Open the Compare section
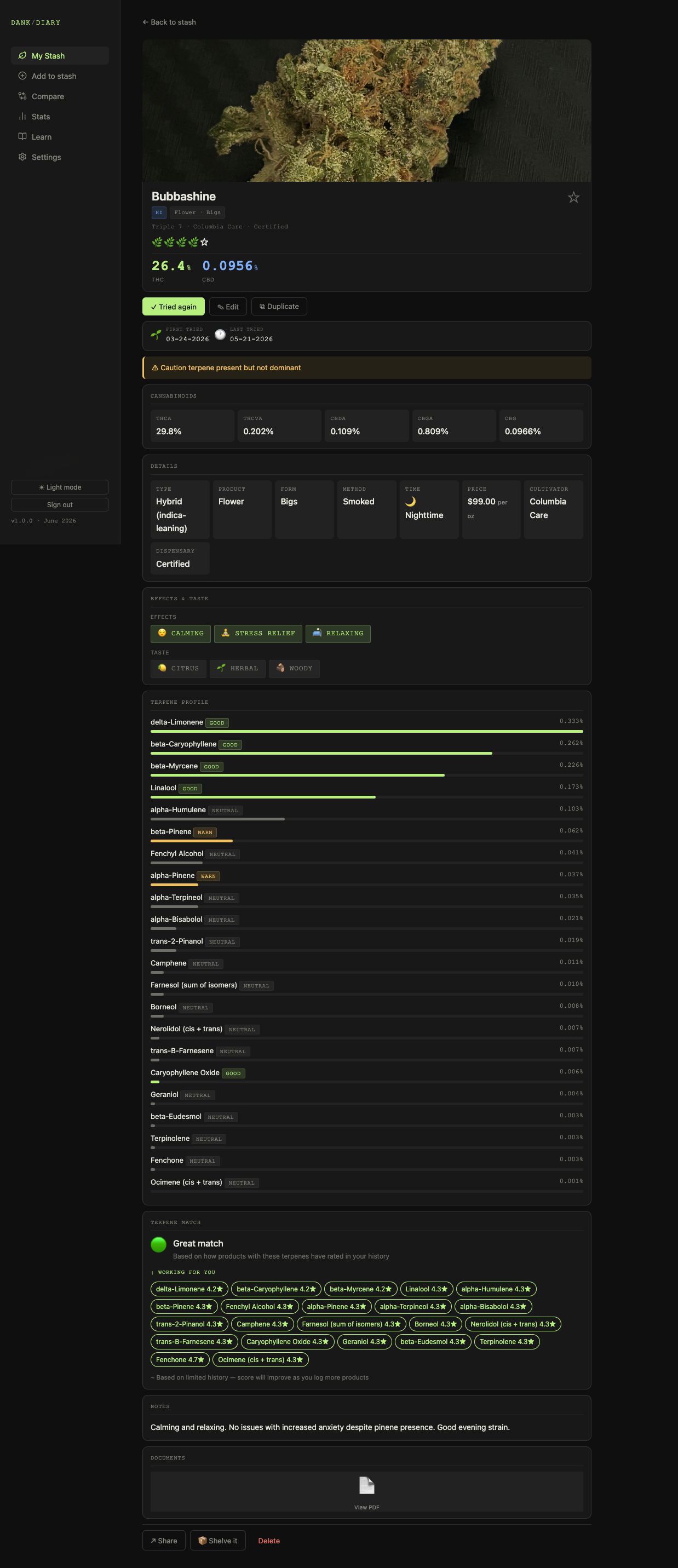678x1568 pixels. [x=60, y=96]
